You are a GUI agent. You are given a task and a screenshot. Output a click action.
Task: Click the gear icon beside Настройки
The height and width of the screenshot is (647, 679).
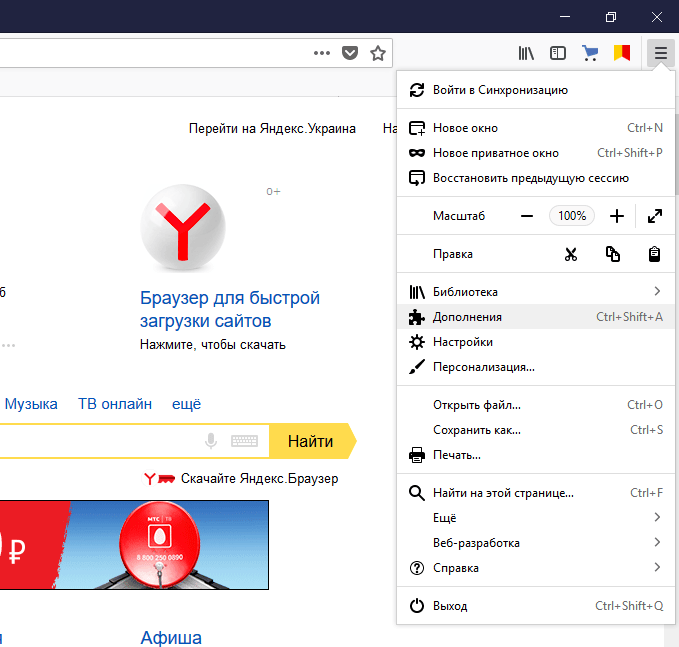tap(417, 342)
